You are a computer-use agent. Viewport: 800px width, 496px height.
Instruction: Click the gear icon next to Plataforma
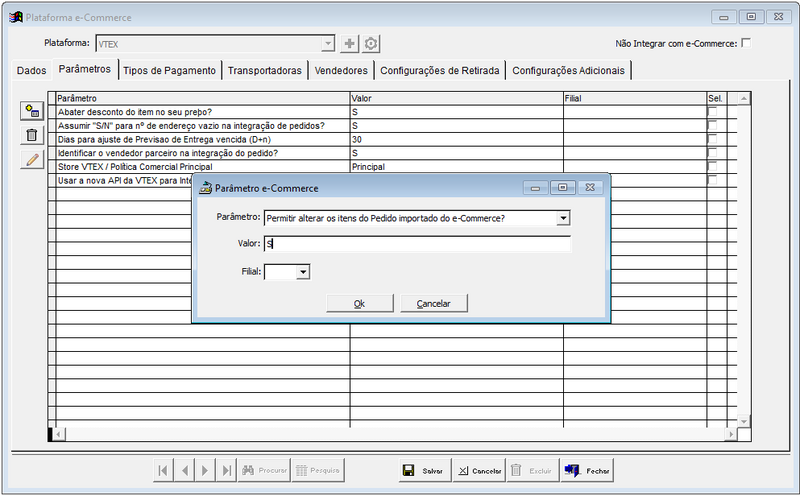click(x=371, y=44)
